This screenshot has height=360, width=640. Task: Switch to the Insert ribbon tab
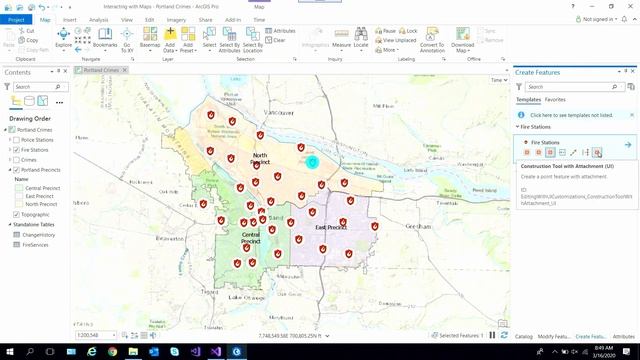pyautogui.click(x=69, y=20)
